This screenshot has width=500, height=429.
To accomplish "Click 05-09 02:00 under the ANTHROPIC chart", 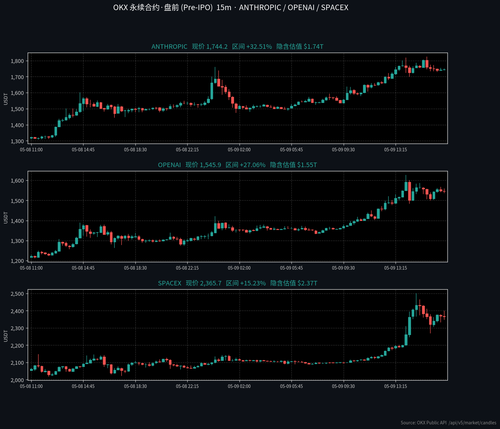I will [239, 150].
